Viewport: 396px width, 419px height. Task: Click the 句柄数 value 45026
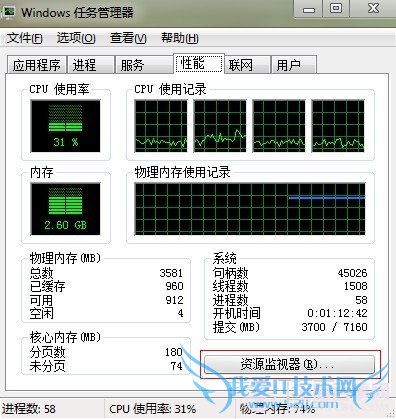pos(352,273)
